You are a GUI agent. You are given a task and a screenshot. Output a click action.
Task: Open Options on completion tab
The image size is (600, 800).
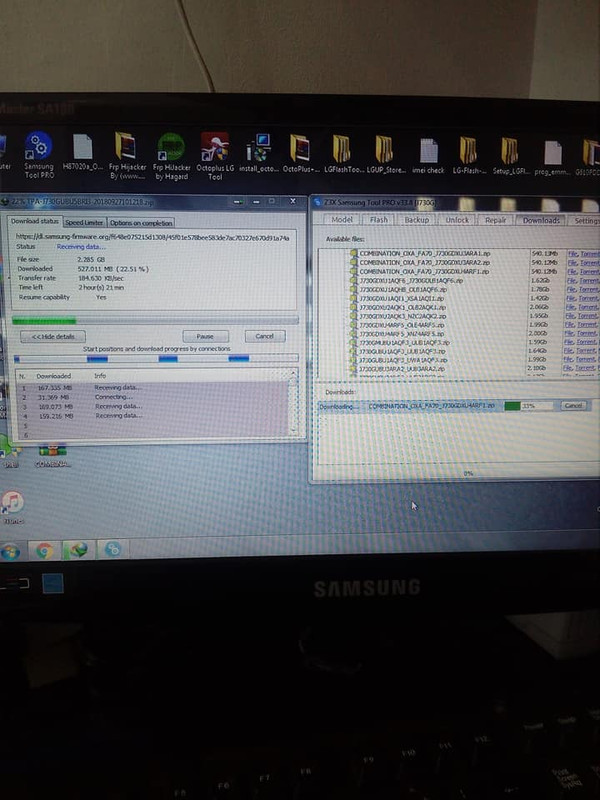pos(141,223)
